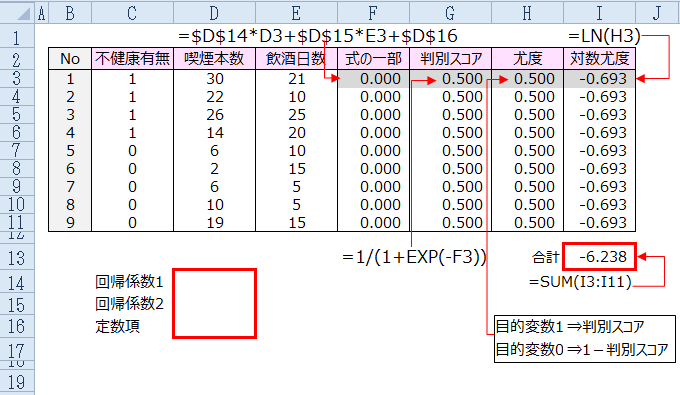Select cell with 飲酒日数 value 25
680x395 pixels.
296,114
